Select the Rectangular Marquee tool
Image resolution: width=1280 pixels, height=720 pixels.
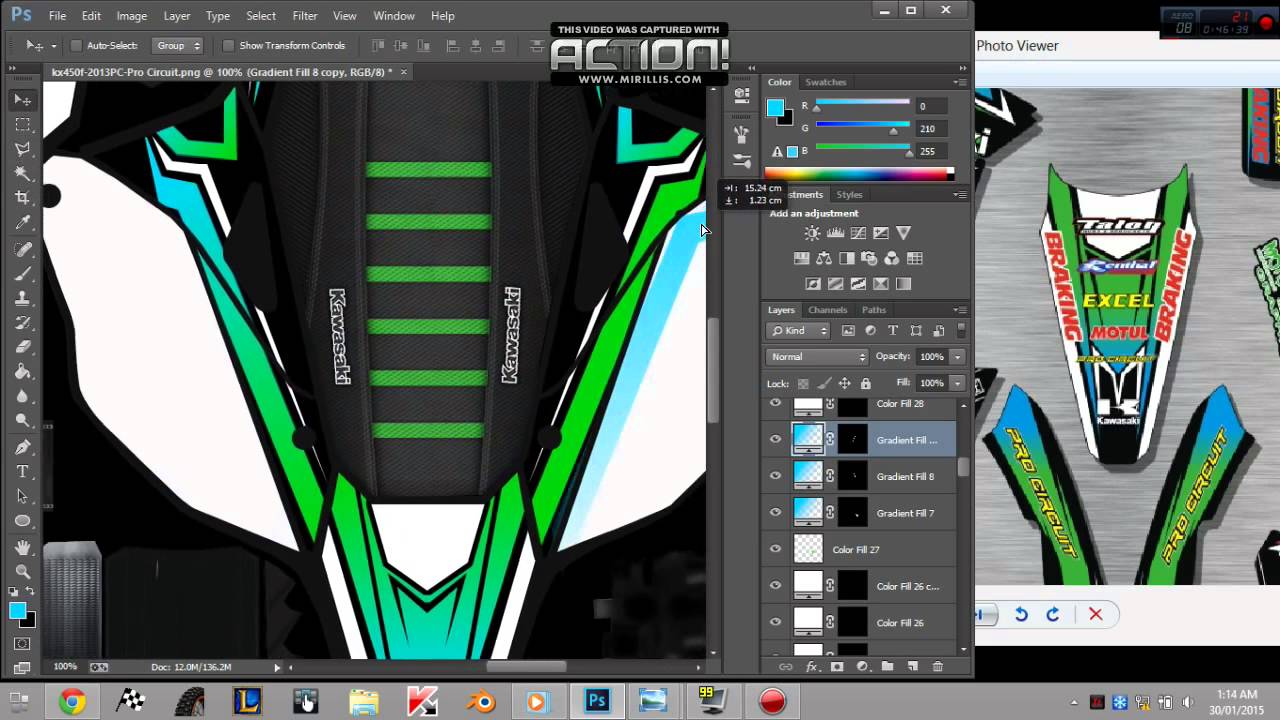point(22,125)
